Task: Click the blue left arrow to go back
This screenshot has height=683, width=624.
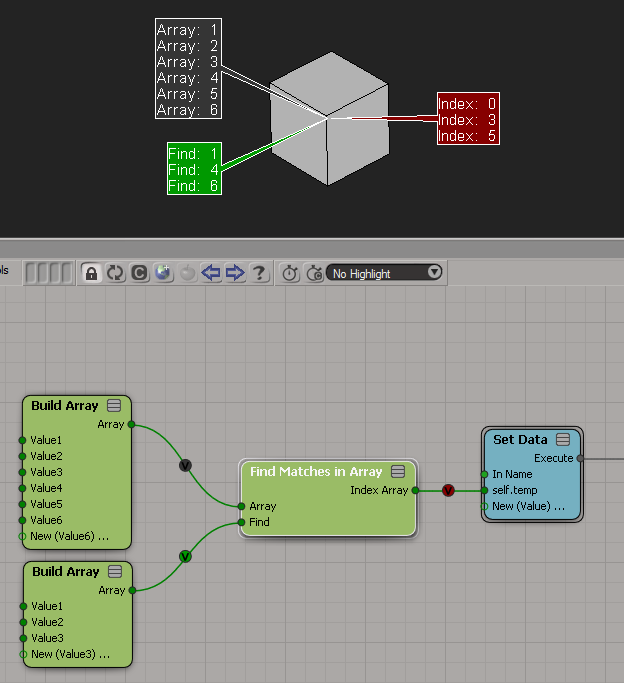Action: tap(211, 273)
